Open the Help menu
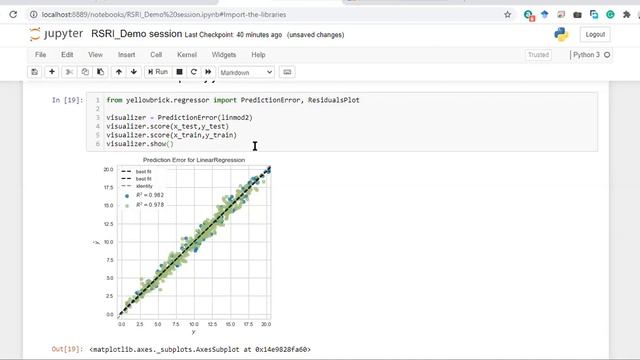This screenshot has width=640, height=360. click(x=258, y=55)
